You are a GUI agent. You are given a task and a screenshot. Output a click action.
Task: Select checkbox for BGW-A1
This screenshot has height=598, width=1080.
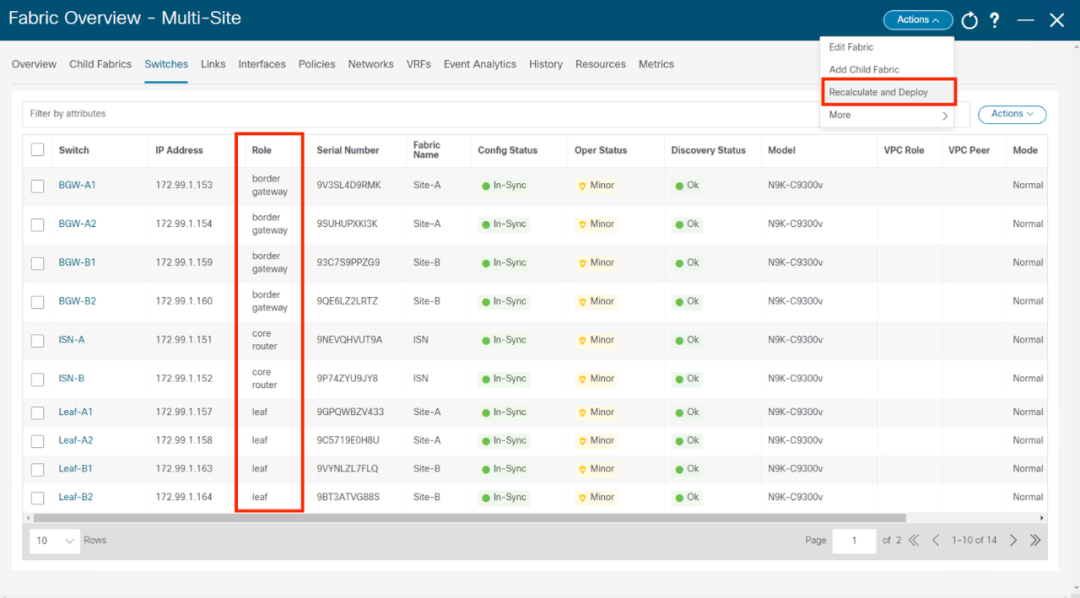pyautogui.click(x=38, y=186)
